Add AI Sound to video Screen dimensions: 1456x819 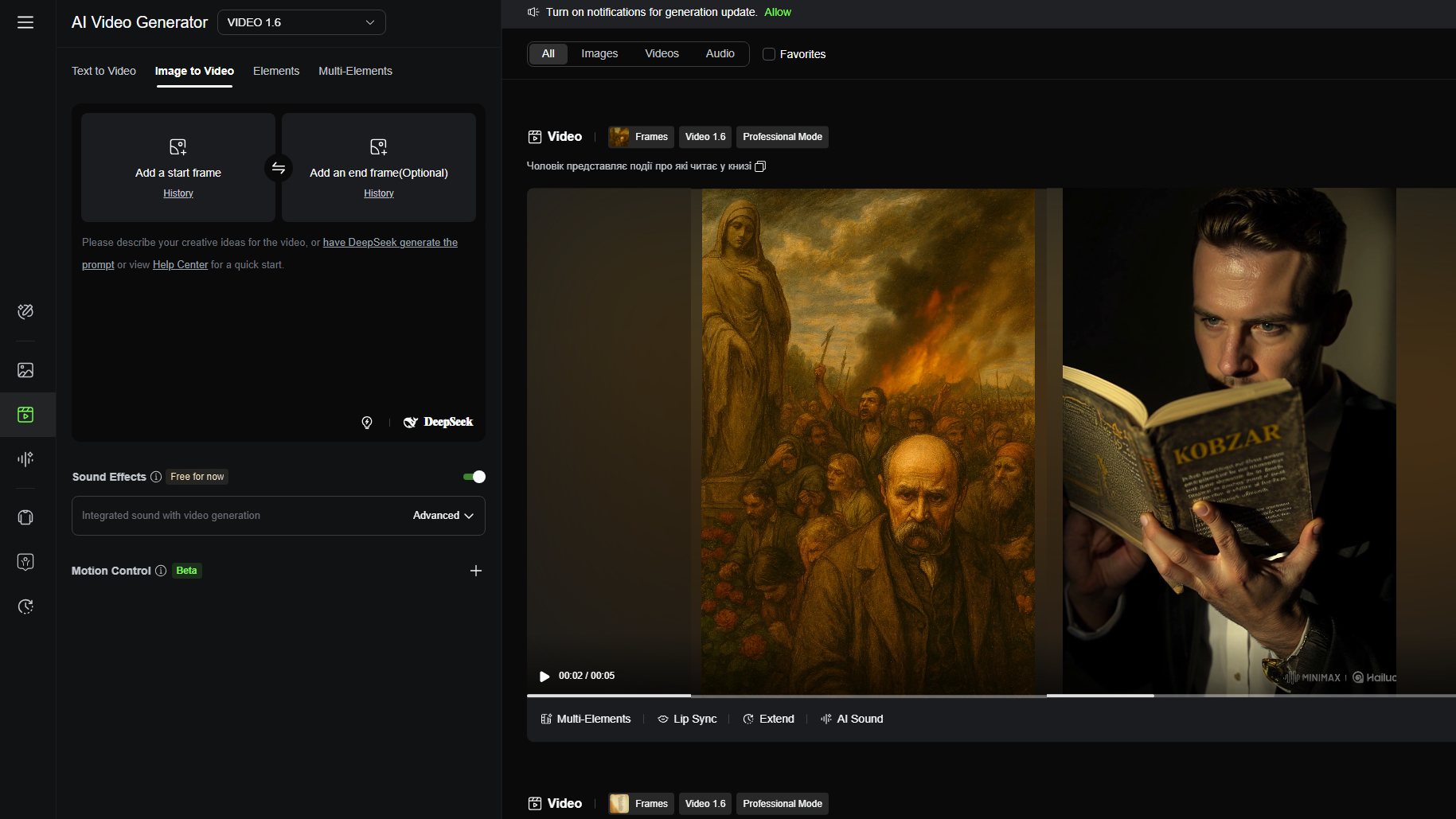click(x=852, y=719)
